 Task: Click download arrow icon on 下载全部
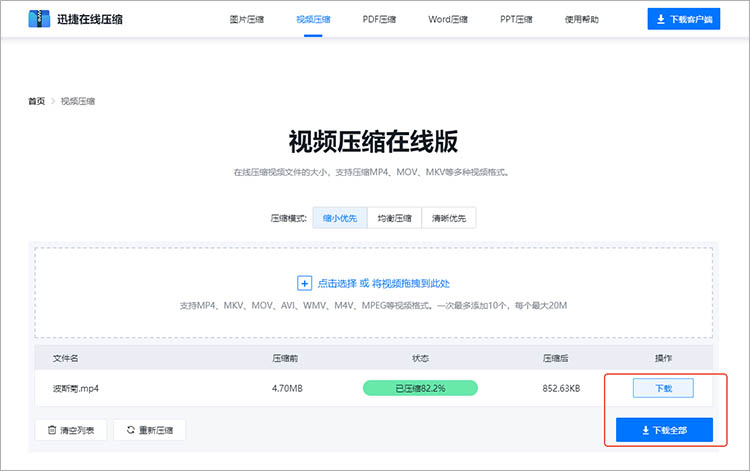coord(645,430)
